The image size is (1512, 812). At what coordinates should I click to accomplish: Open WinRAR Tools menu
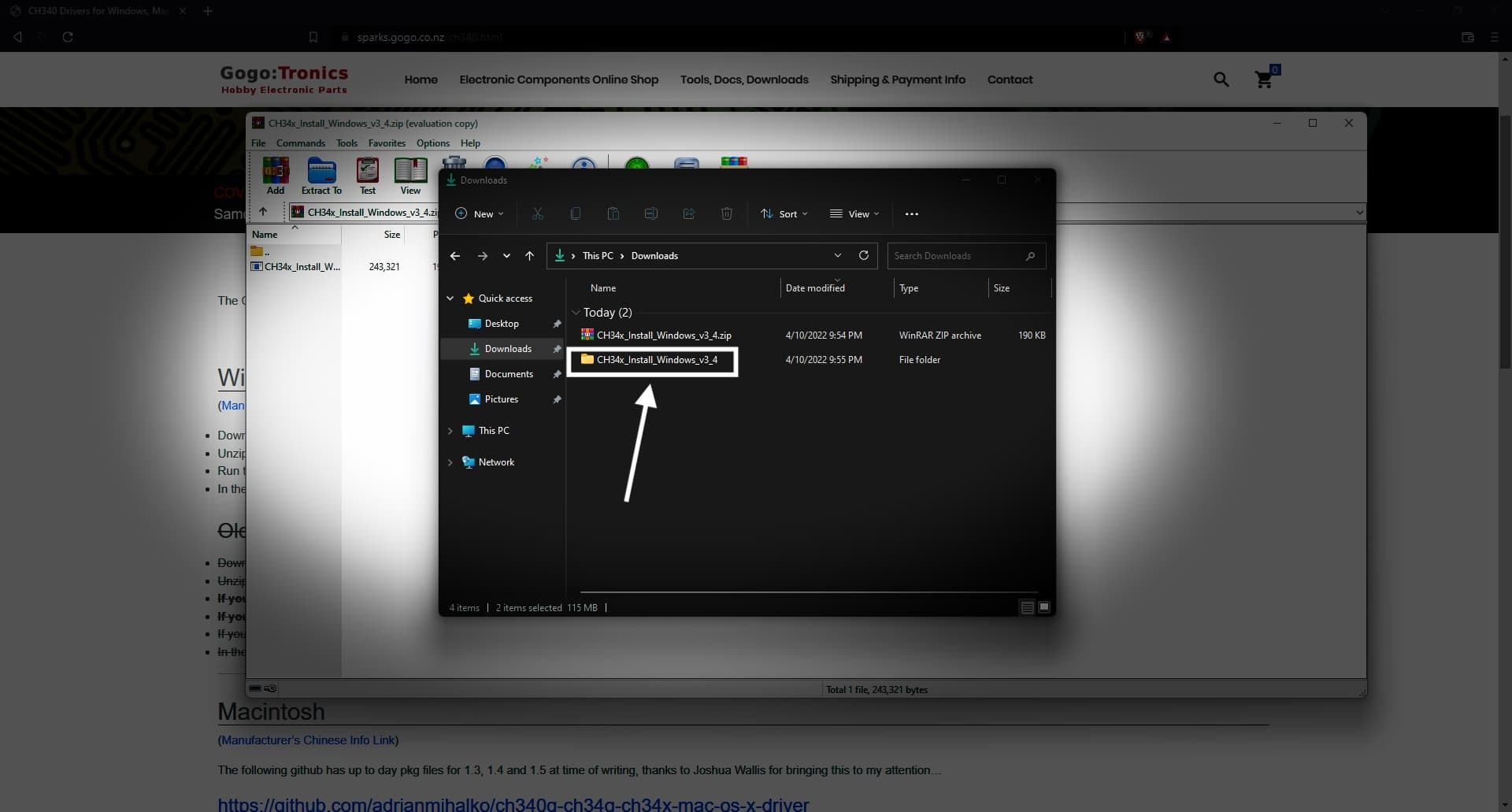pos(346,143)
